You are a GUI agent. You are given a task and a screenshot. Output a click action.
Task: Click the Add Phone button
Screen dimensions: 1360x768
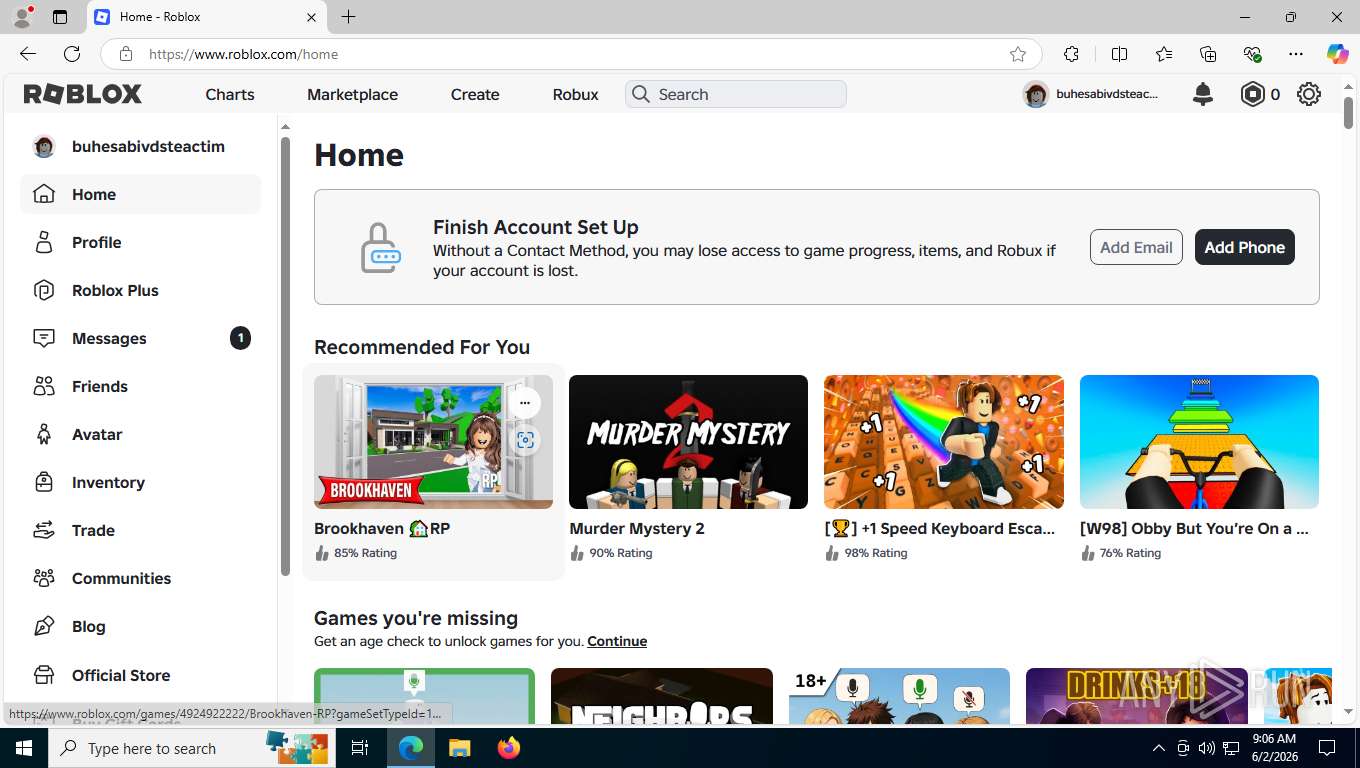pos(1245,247)
